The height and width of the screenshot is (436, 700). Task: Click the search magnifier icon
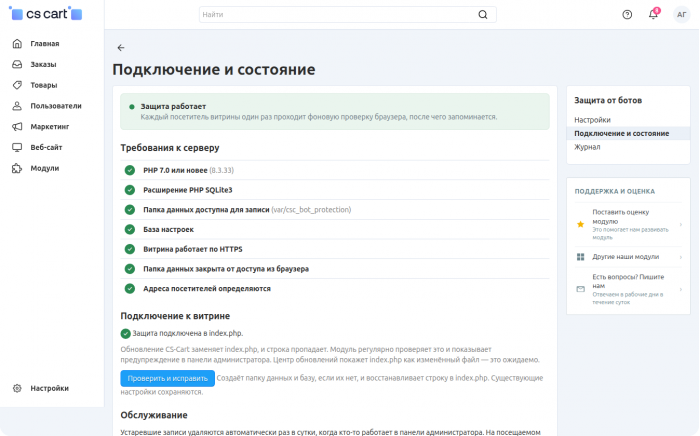(483, 15)
